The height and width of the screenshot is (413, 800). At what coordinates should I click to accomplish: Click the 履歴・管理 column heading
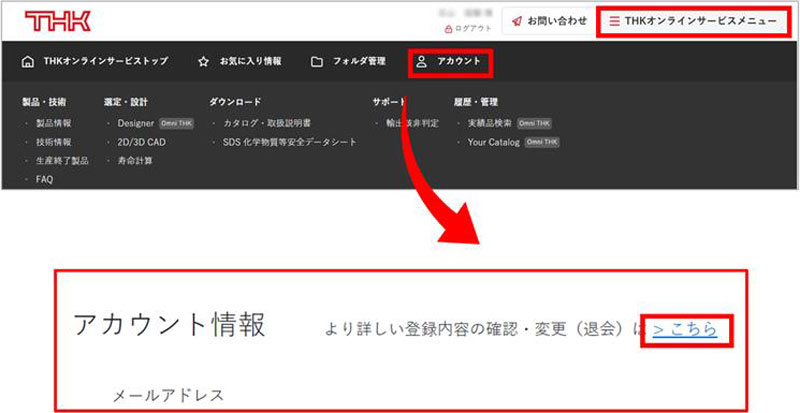click(476, 102)
